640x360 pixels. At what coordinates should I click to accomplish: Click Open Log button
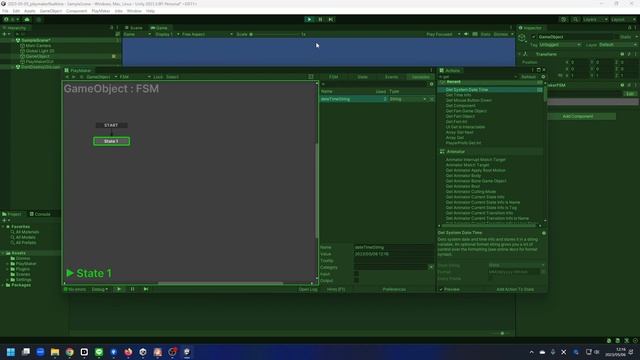coord(308,289)
